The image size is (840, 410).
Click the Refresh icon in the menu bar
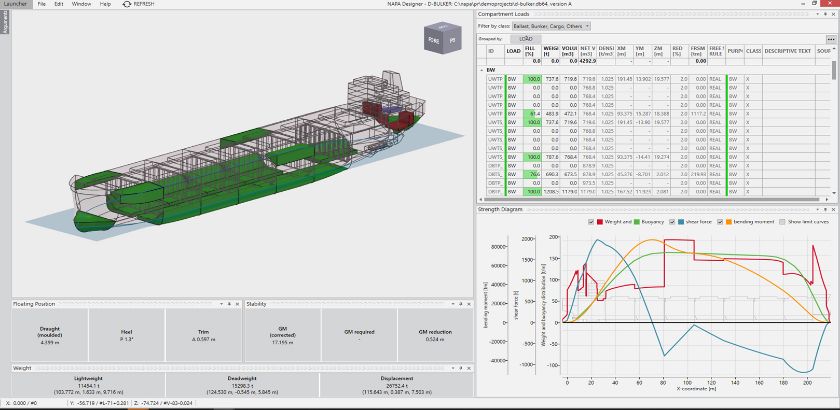(126, 4)
